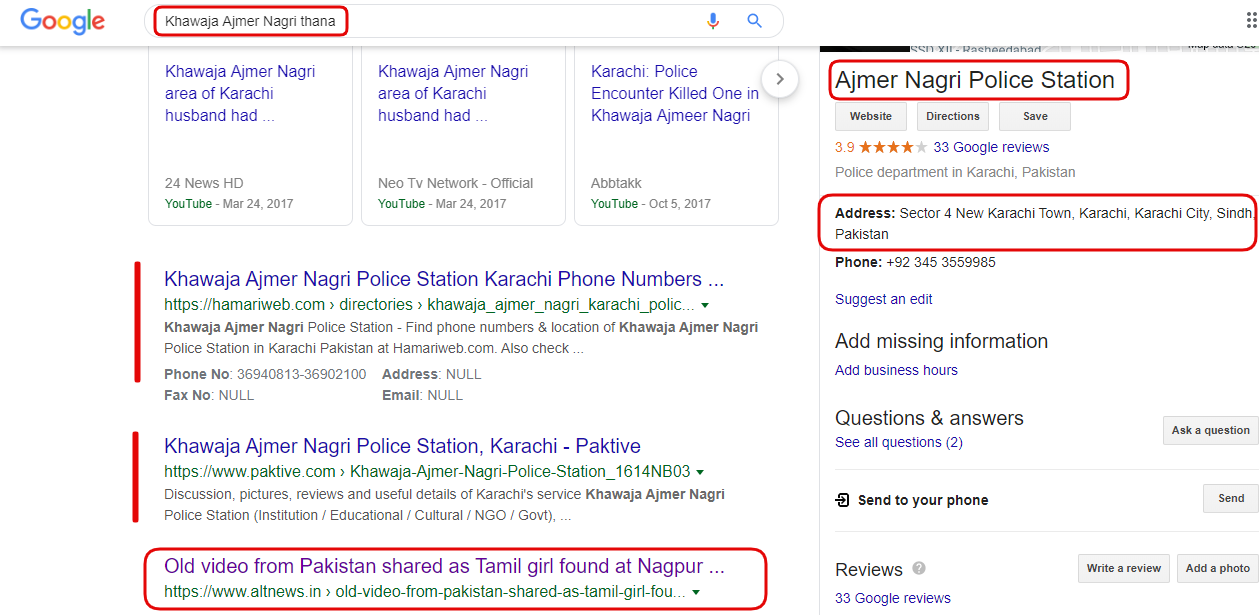
Task: Advance the video carousel with the next arrow
Action: point(780,79)
